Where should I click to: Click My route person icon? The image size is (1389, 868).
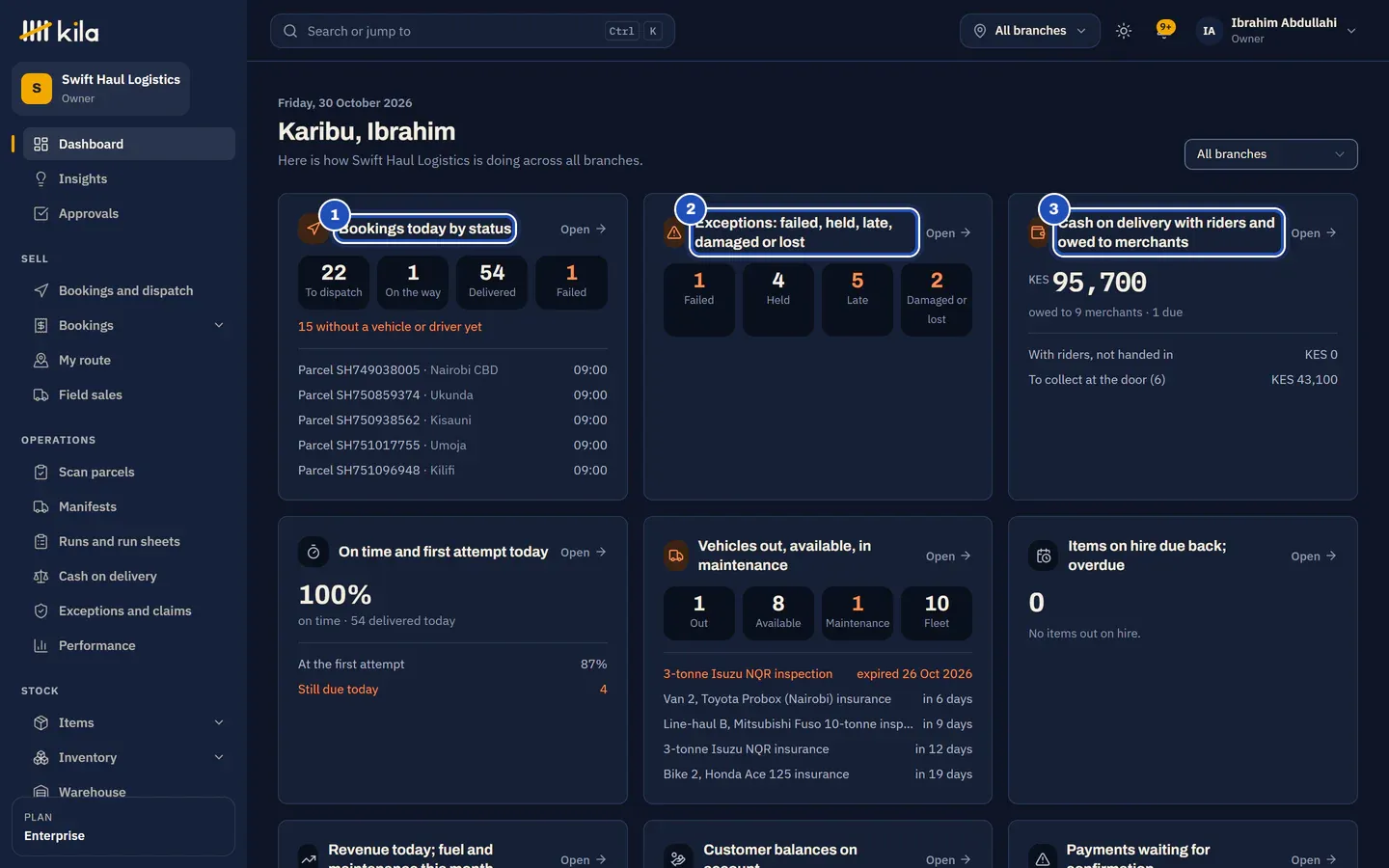[41, 360]
